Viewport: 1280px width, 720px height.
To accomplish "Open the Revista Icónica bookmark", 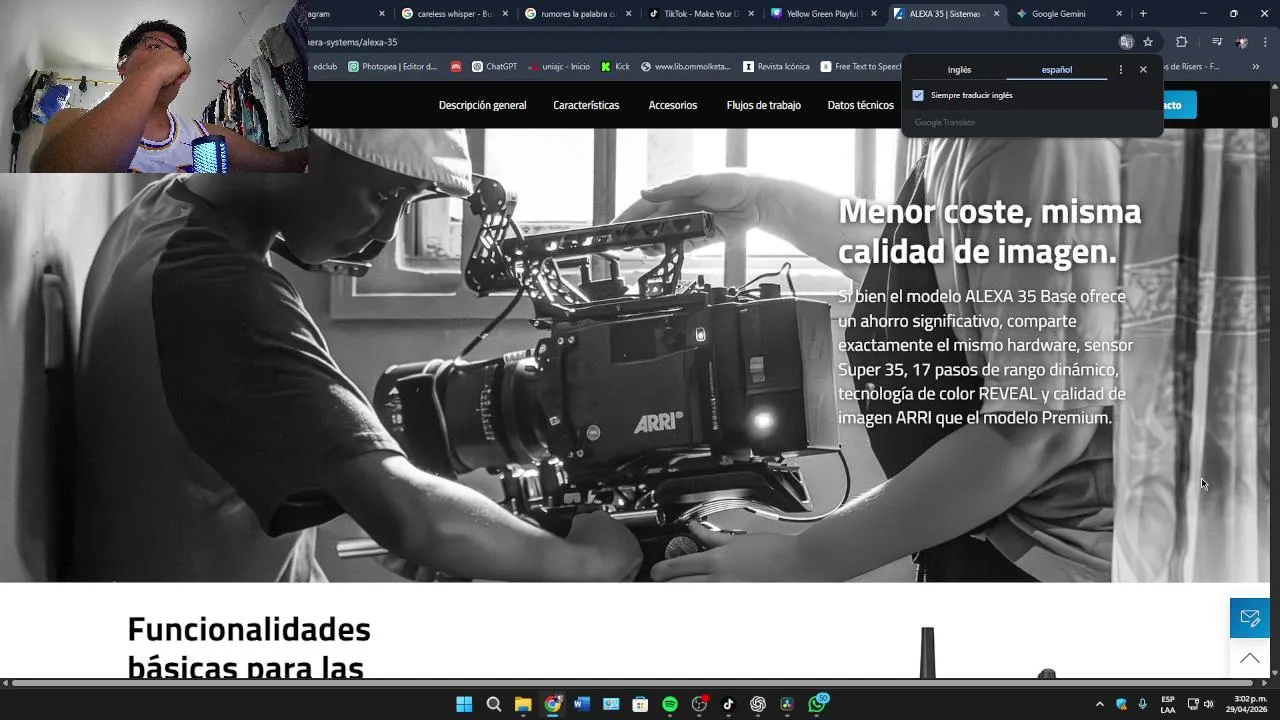I will 776,67.
